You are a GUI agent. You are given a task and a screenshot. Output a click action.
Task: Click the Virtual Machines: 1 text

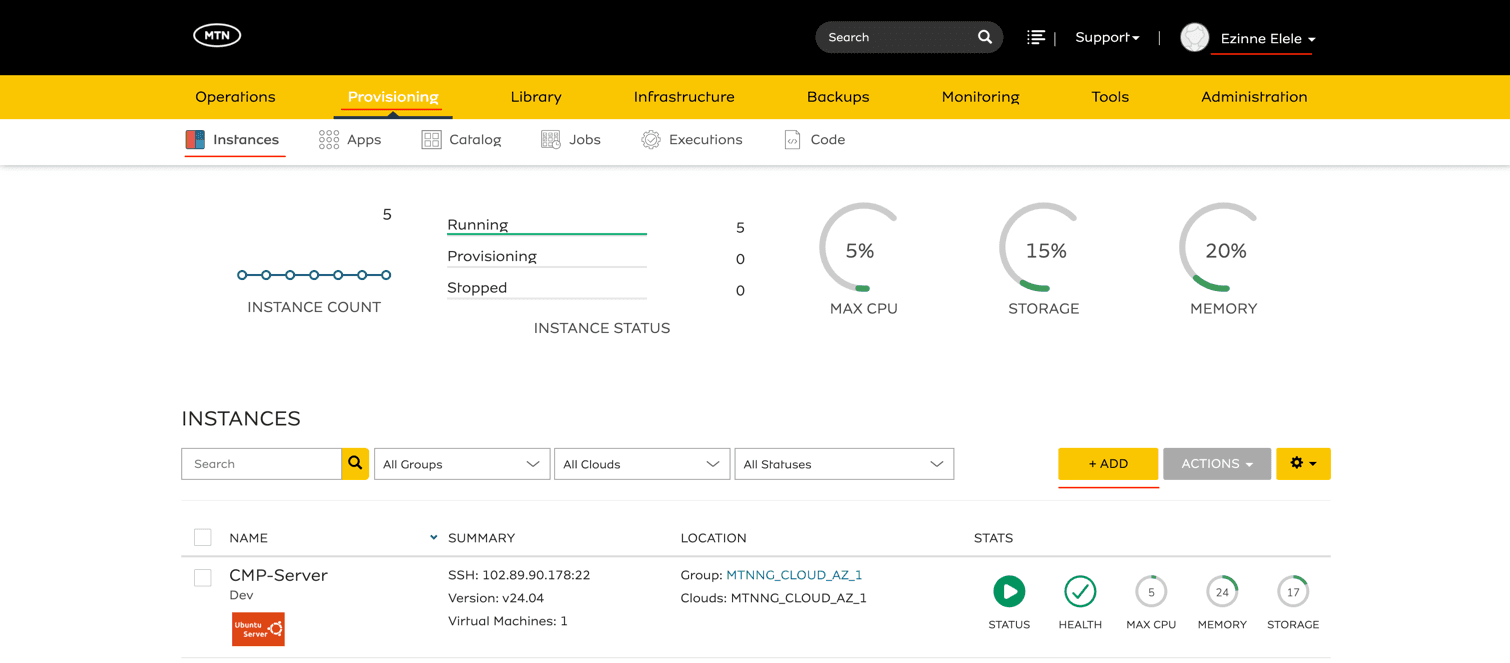tap(508, 621)
